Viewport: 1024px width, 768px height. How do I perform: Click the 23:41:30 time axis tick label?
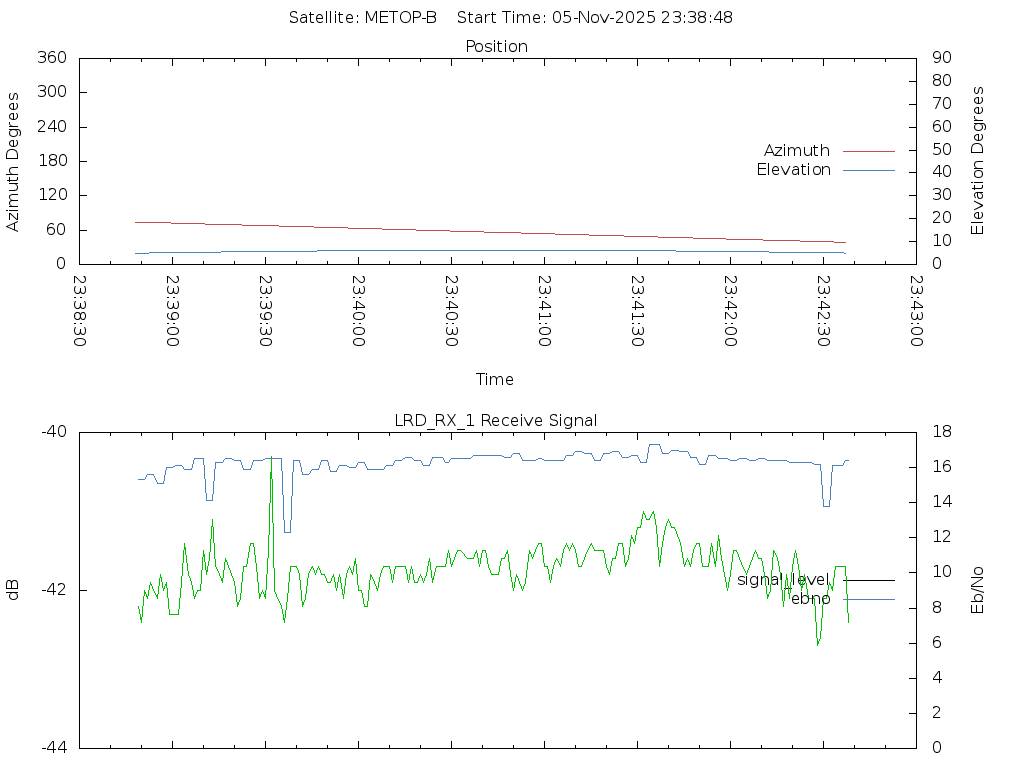click(x=636, y=311)
